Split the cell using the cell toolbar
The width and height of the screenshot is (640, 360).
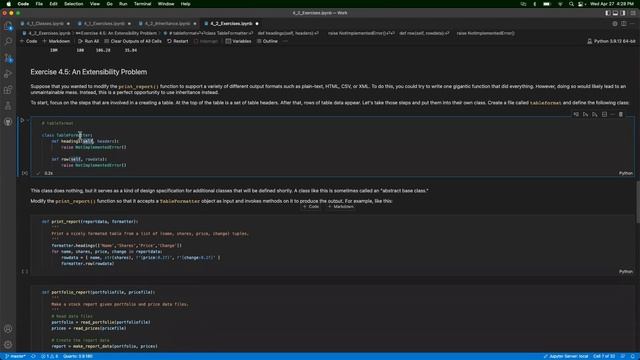tap(604, 115)
